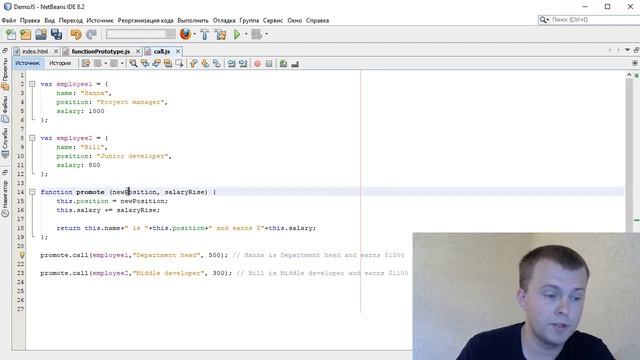Screen dimensions: 640x360
Task: Click the Build Project hammer icon
Action: tap(205, 34)
